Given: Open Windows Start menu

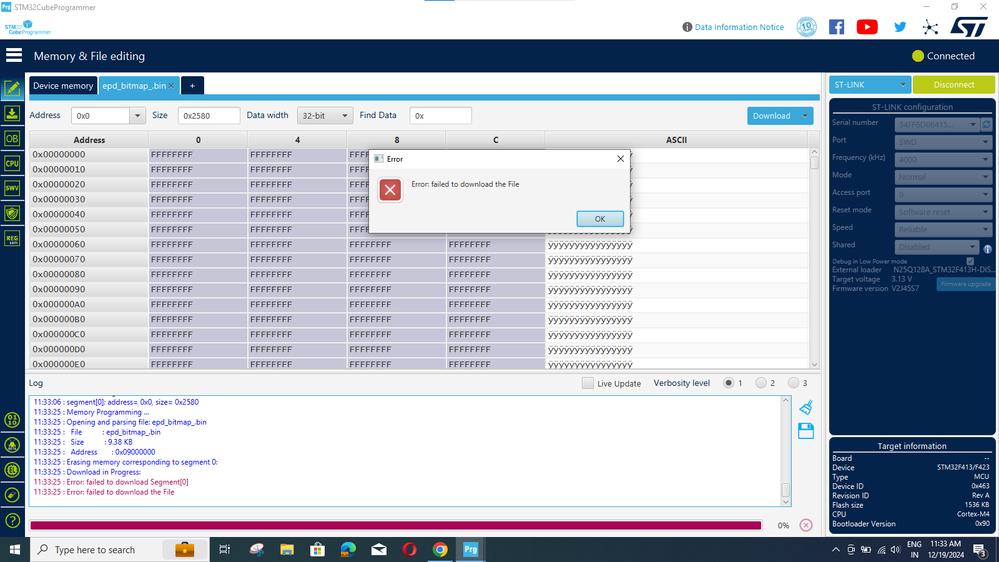Looking at the screenshot, I should (15, 549).
